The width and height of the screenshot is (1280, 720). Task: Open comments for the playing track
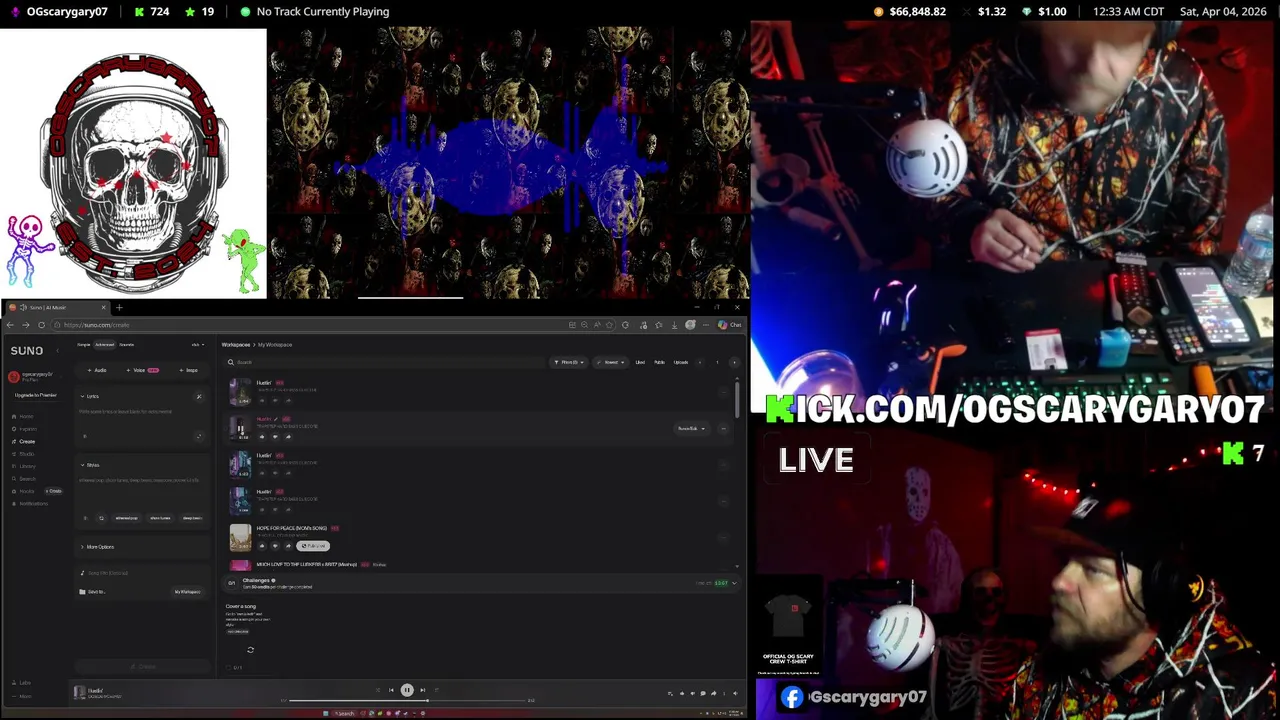coord(703,693)
